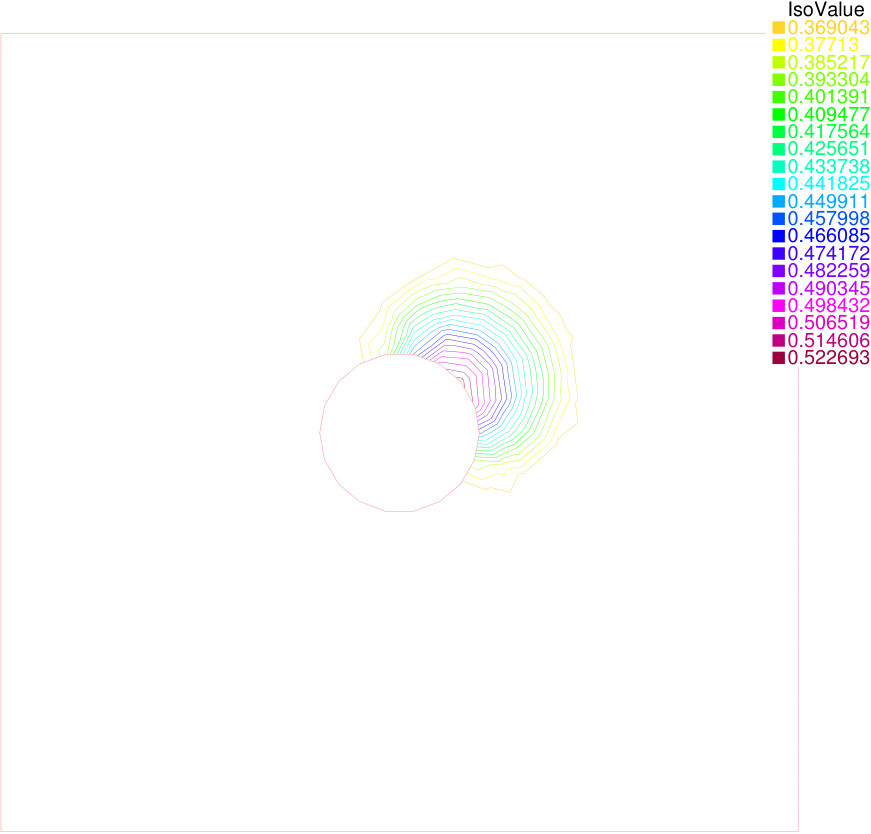Click the yellow swatch for 0.37713
Viewport: 871px width, 834px height.
pos(778,44)
